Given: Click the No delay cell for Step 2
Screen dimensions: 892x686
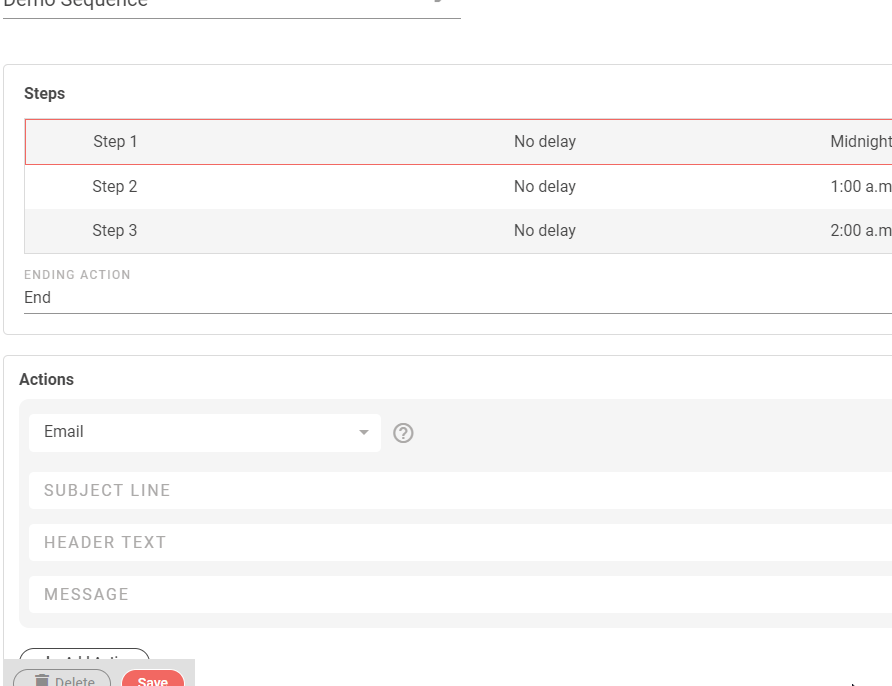Looking at the screenshot, I should [544, 187].
